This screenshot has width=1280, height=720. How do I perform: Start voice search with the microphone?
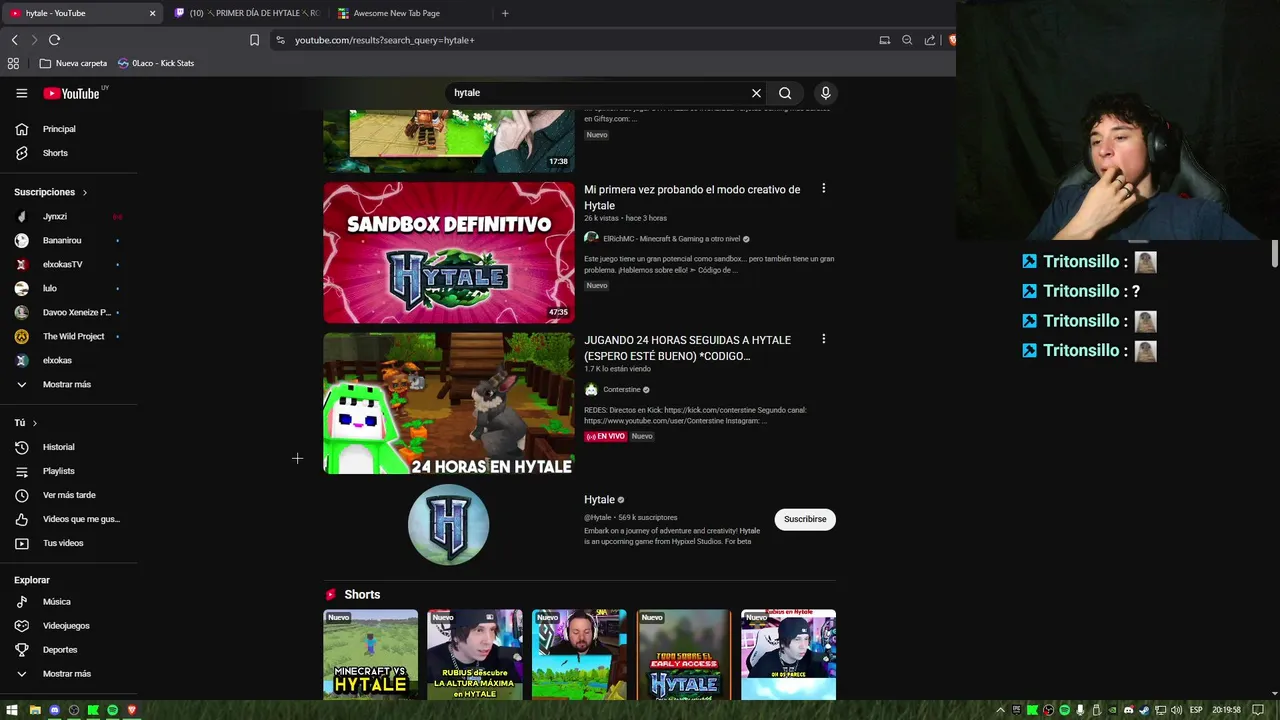[825, 93]
